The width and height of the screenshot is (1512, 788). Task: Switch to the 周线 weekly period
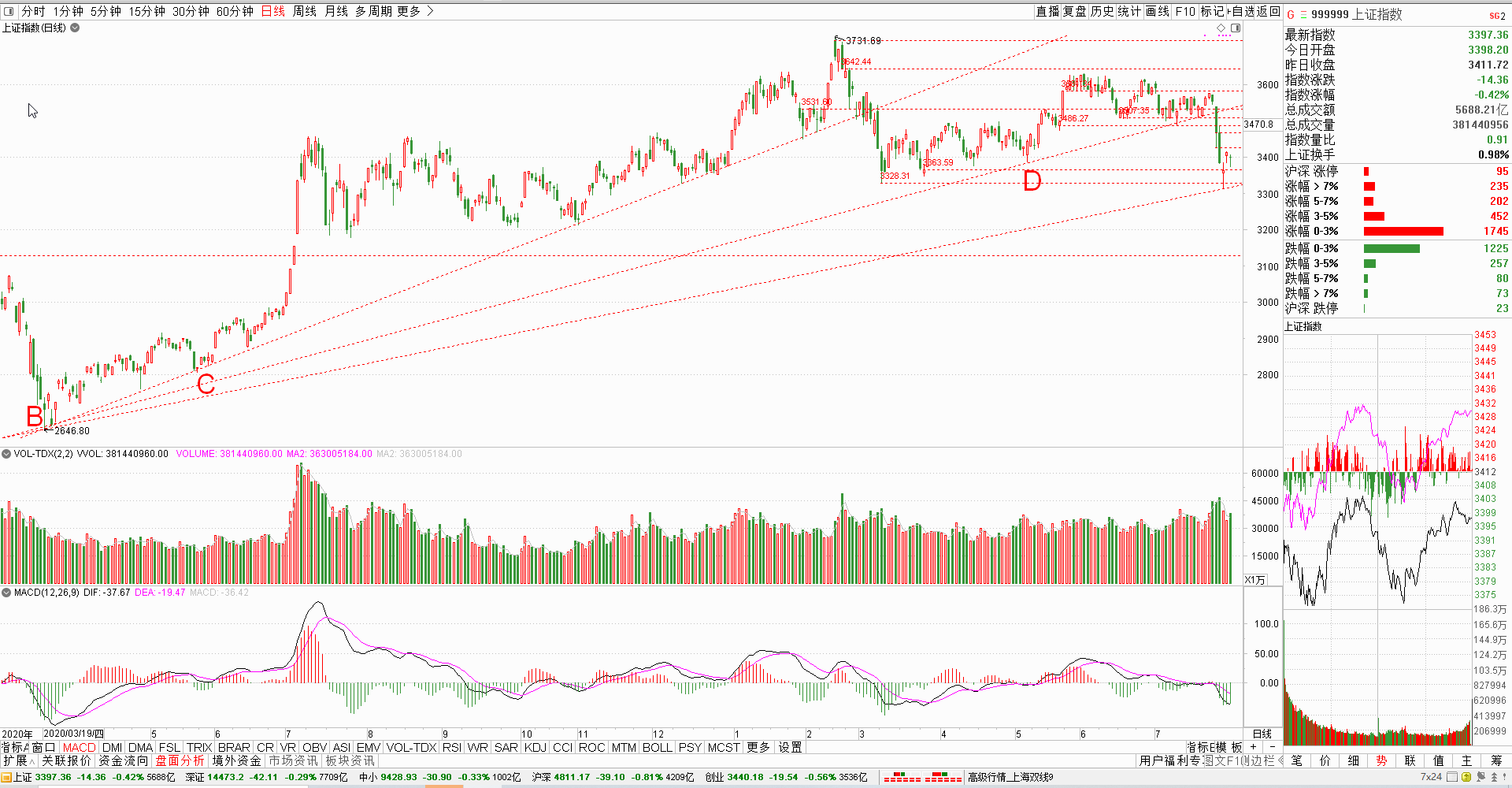304,11
